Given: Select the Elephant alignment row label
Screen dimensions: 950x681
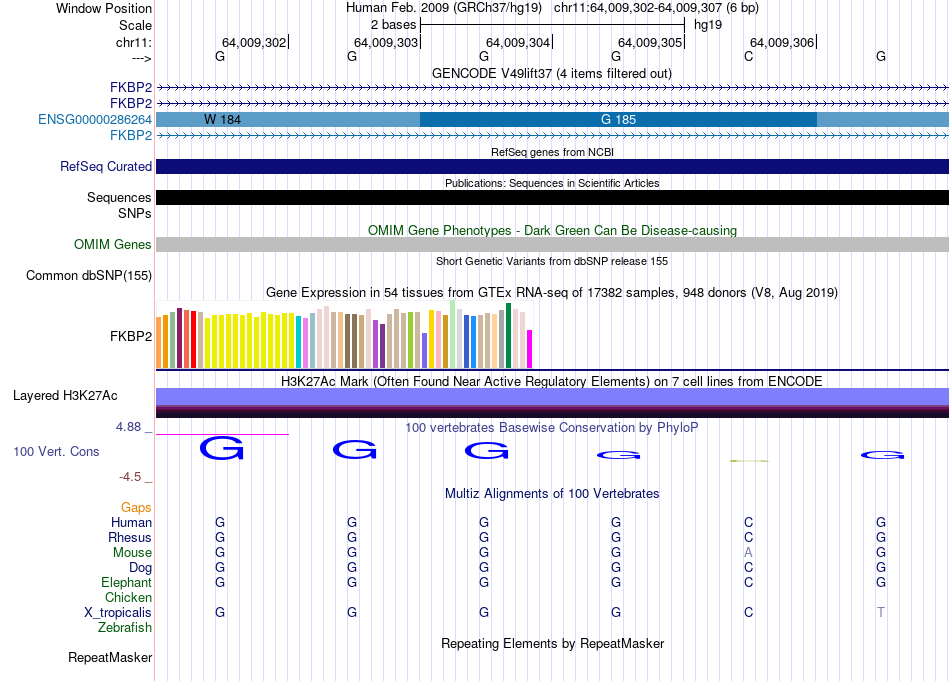Looking at the screenshot, I should [x=126, y=582].
